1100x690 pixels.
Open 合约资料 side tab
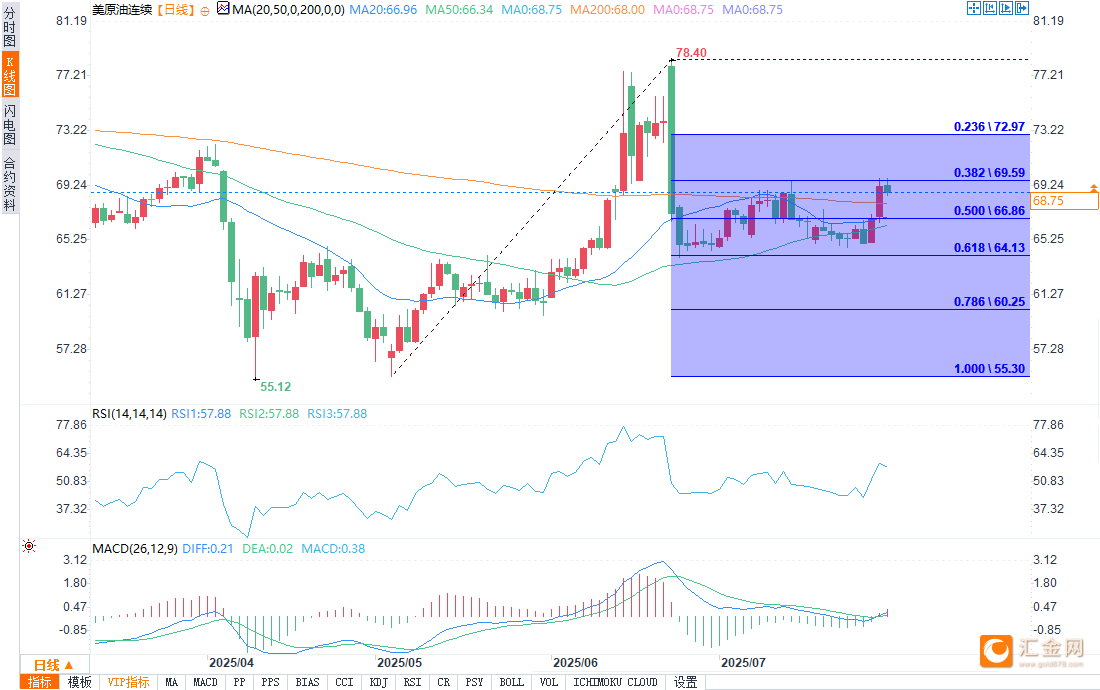point(10,184)
